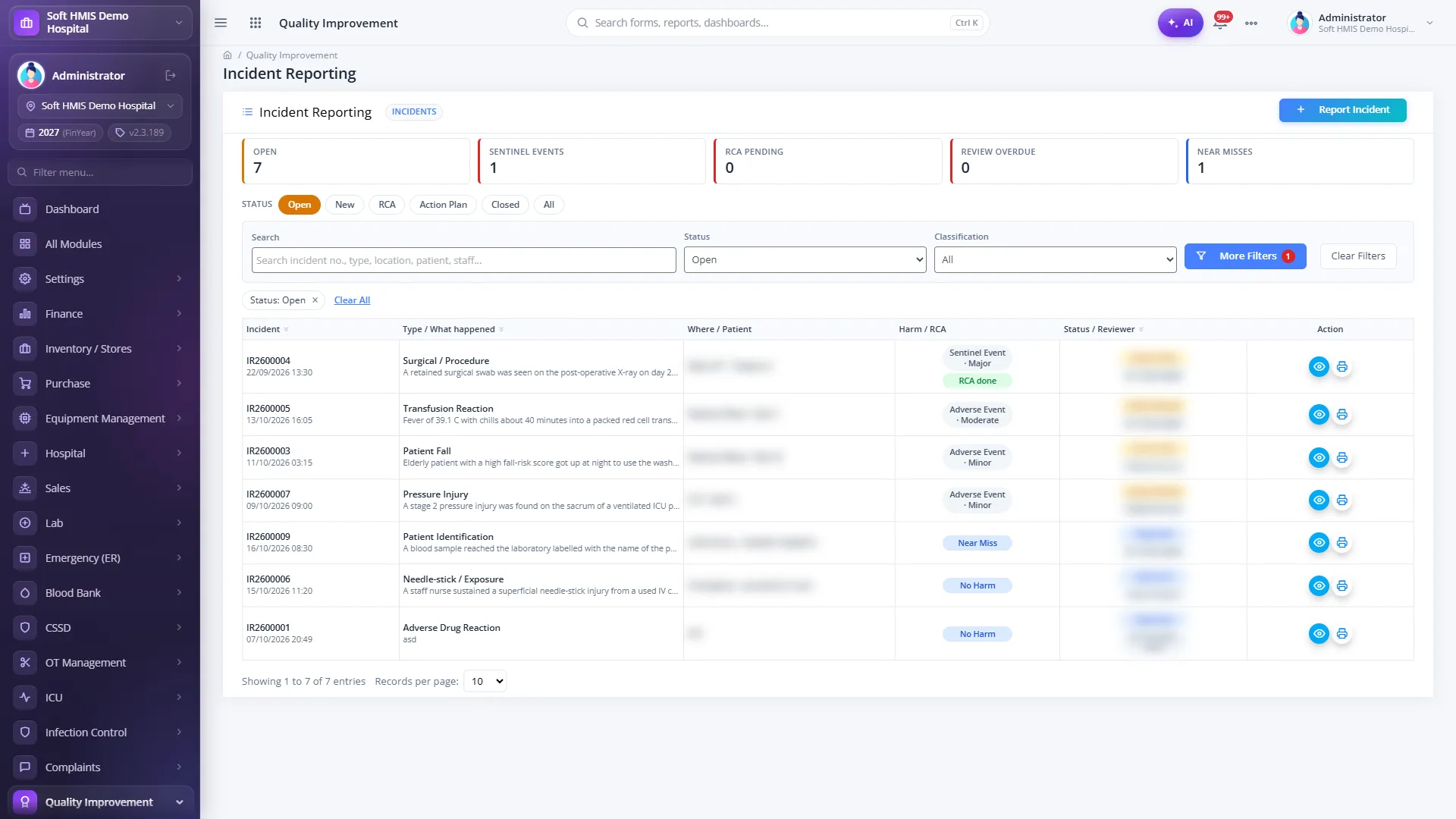Screen dimensions: 1456x819
Task: Expand Soft HMIS Demo Hospital selector in sidebar
Action: pyautogui.click(x=100, y=106)
